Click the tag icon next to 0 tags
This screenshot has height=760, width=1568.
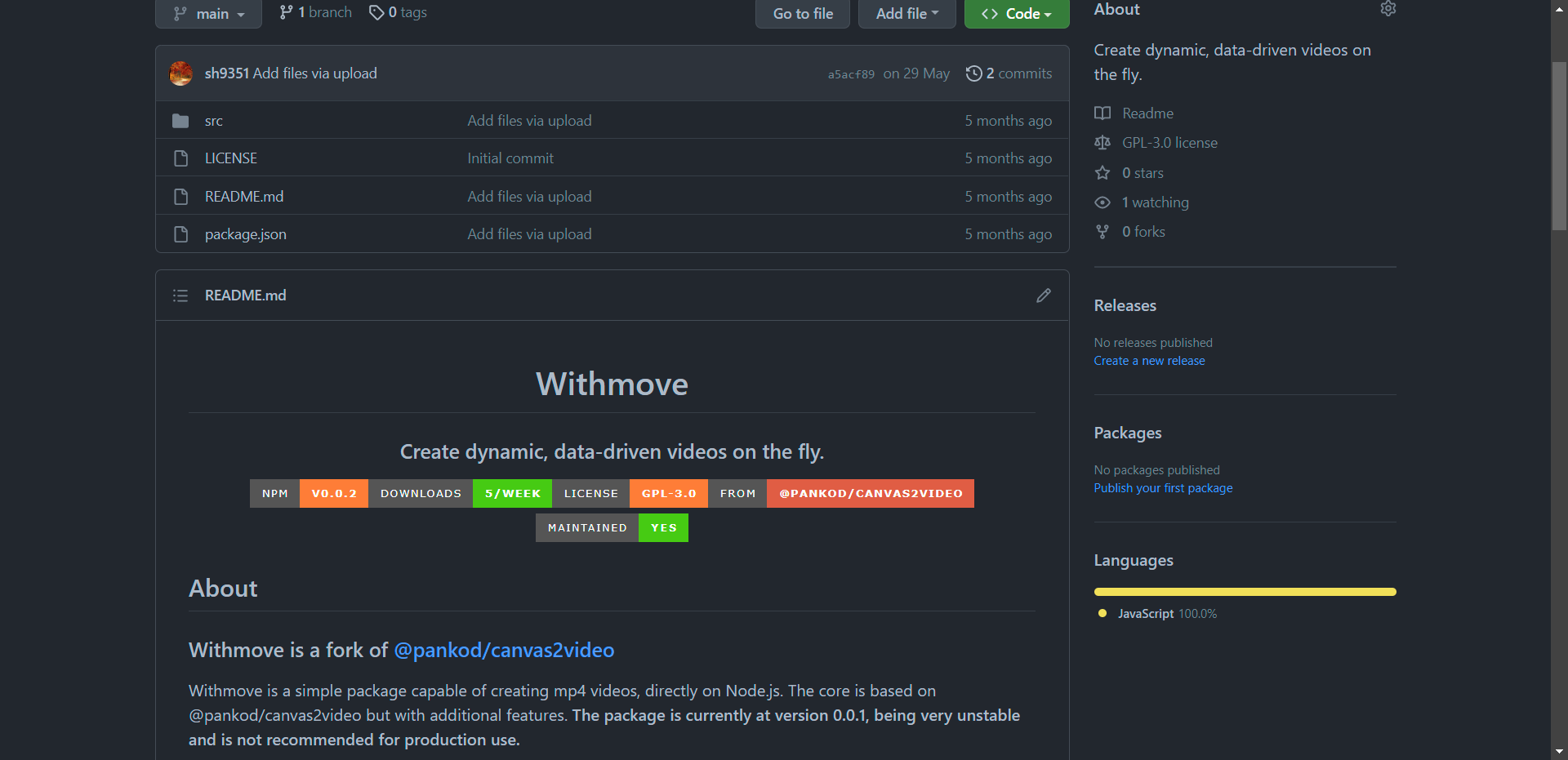coord(376,12)
